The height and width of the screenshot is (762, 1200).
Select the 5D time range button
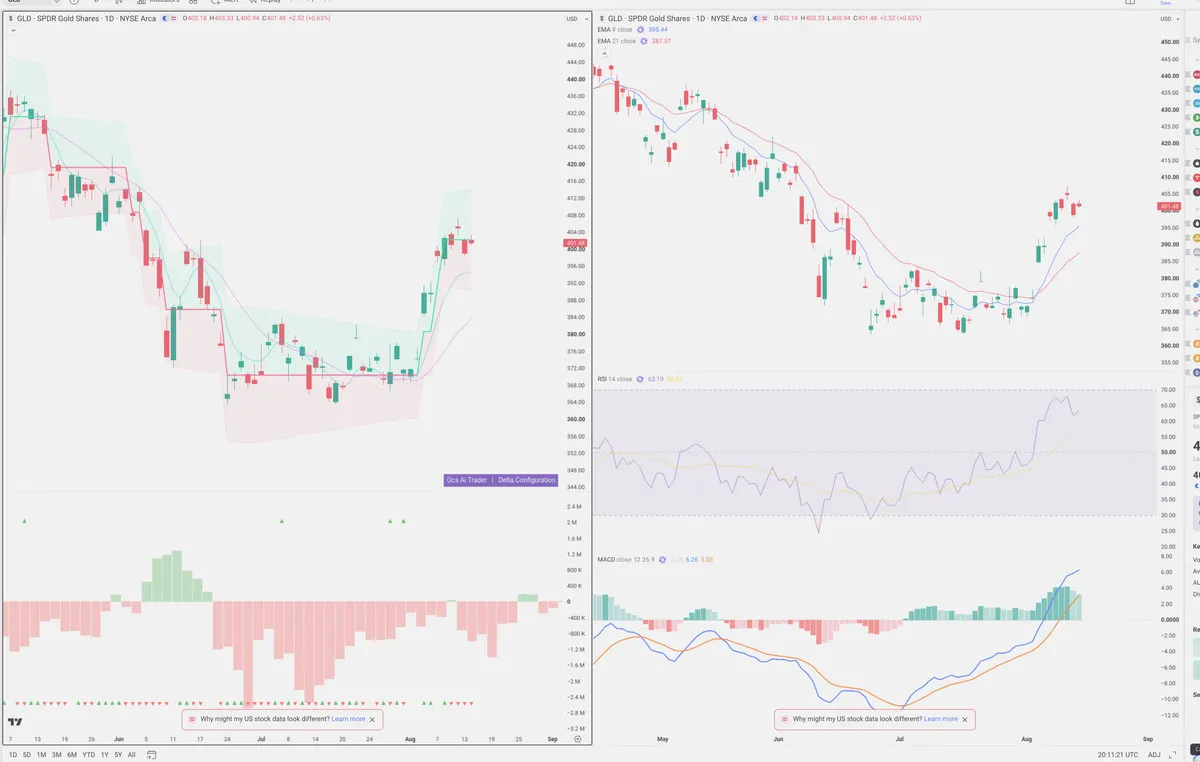pos(27,754)
